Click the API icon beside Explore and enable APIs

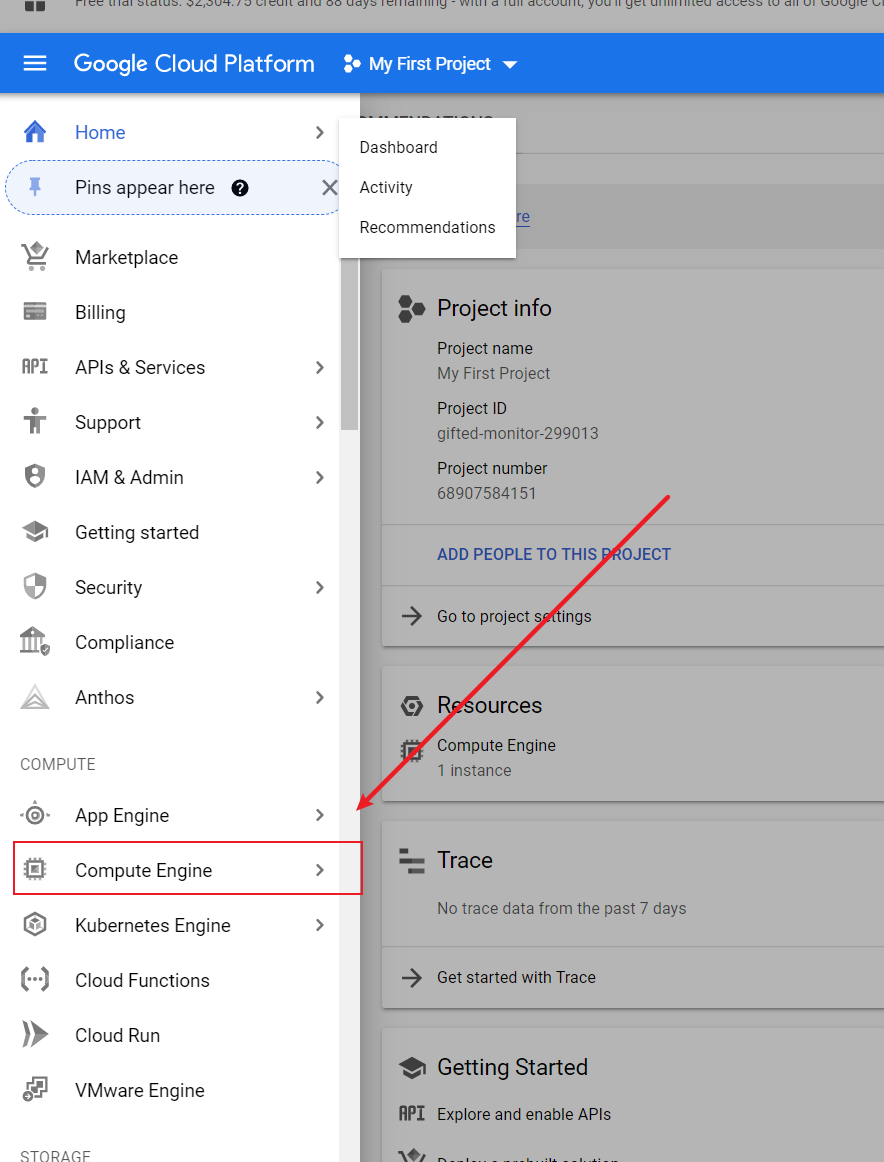[412, 1113]
